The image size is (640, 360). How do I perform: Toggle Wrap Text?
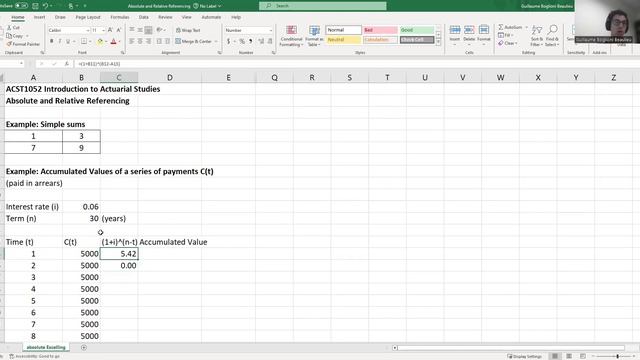[x=188, y=30]
